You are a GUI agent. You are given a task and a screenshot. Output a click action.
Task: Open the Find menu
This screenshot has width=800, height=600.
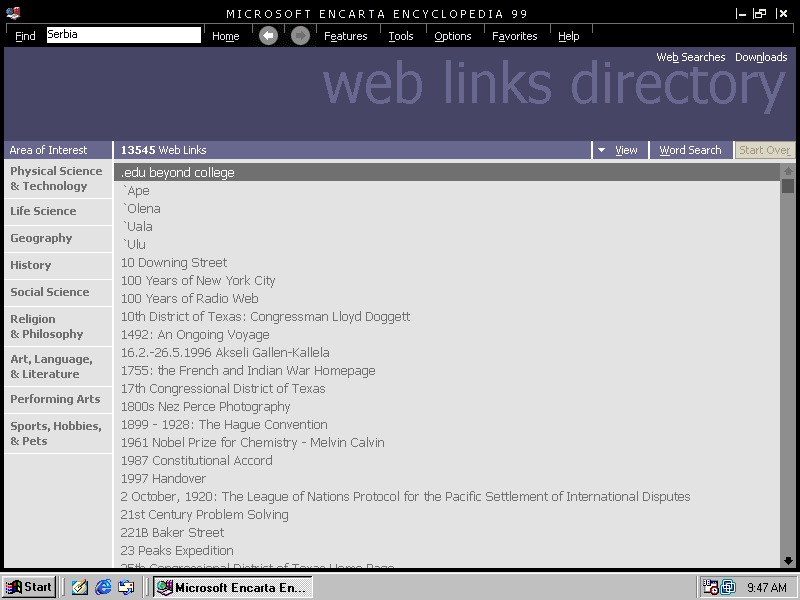coord(25,36)
